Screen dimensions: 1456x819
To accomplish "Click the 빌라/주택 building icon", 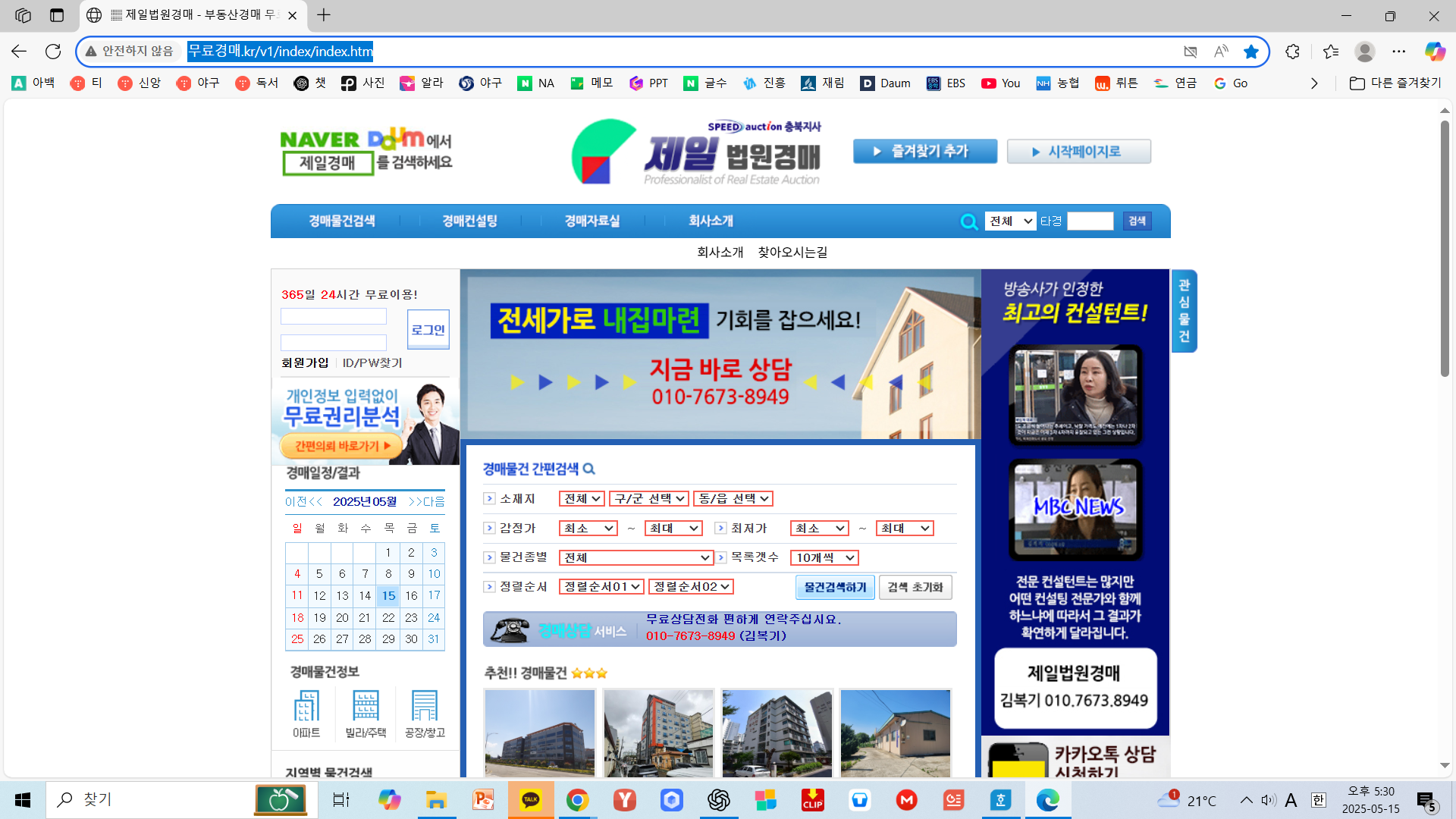I will (366, 707).
